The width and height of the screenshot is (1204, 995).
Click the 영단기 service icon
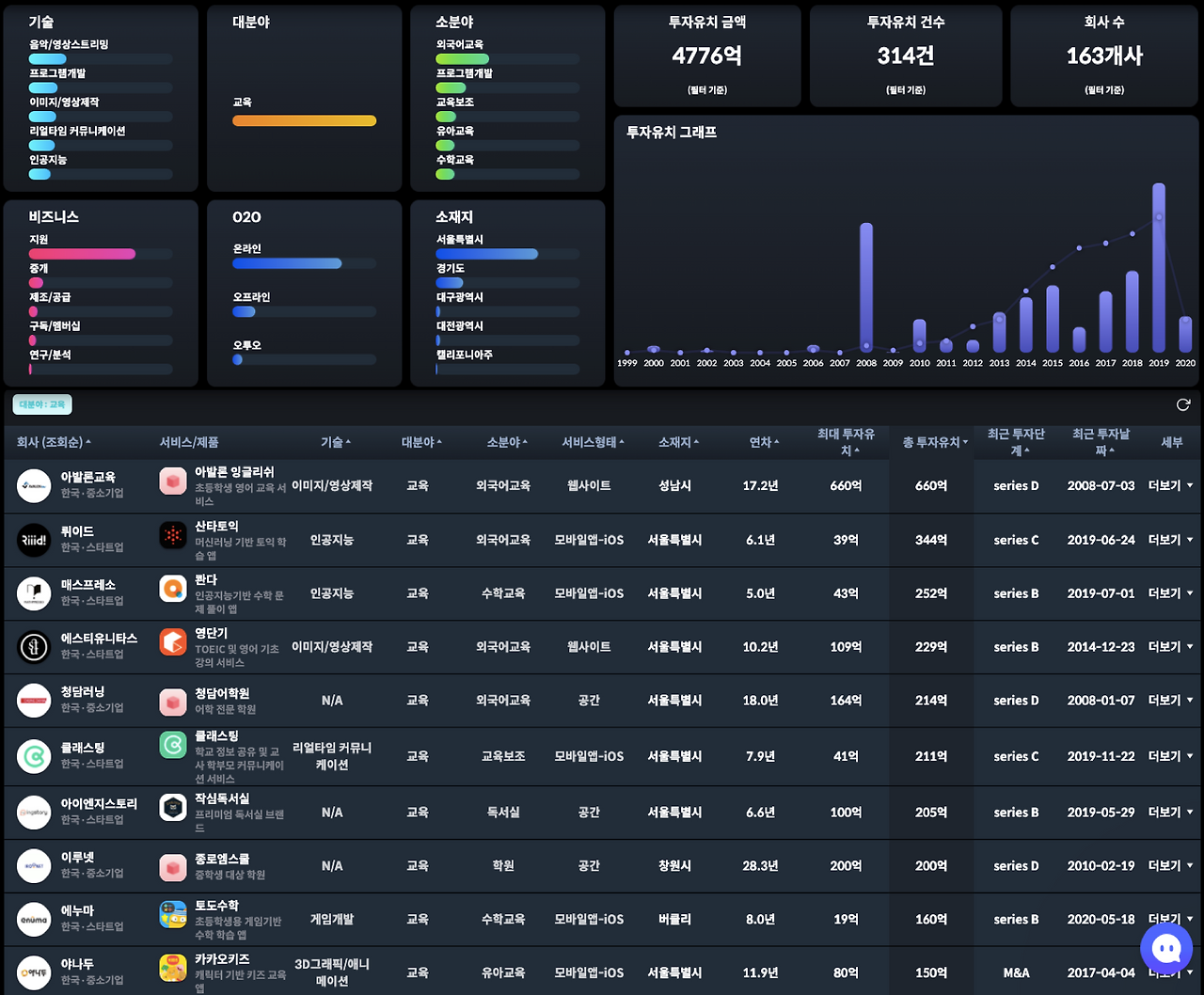173,643
